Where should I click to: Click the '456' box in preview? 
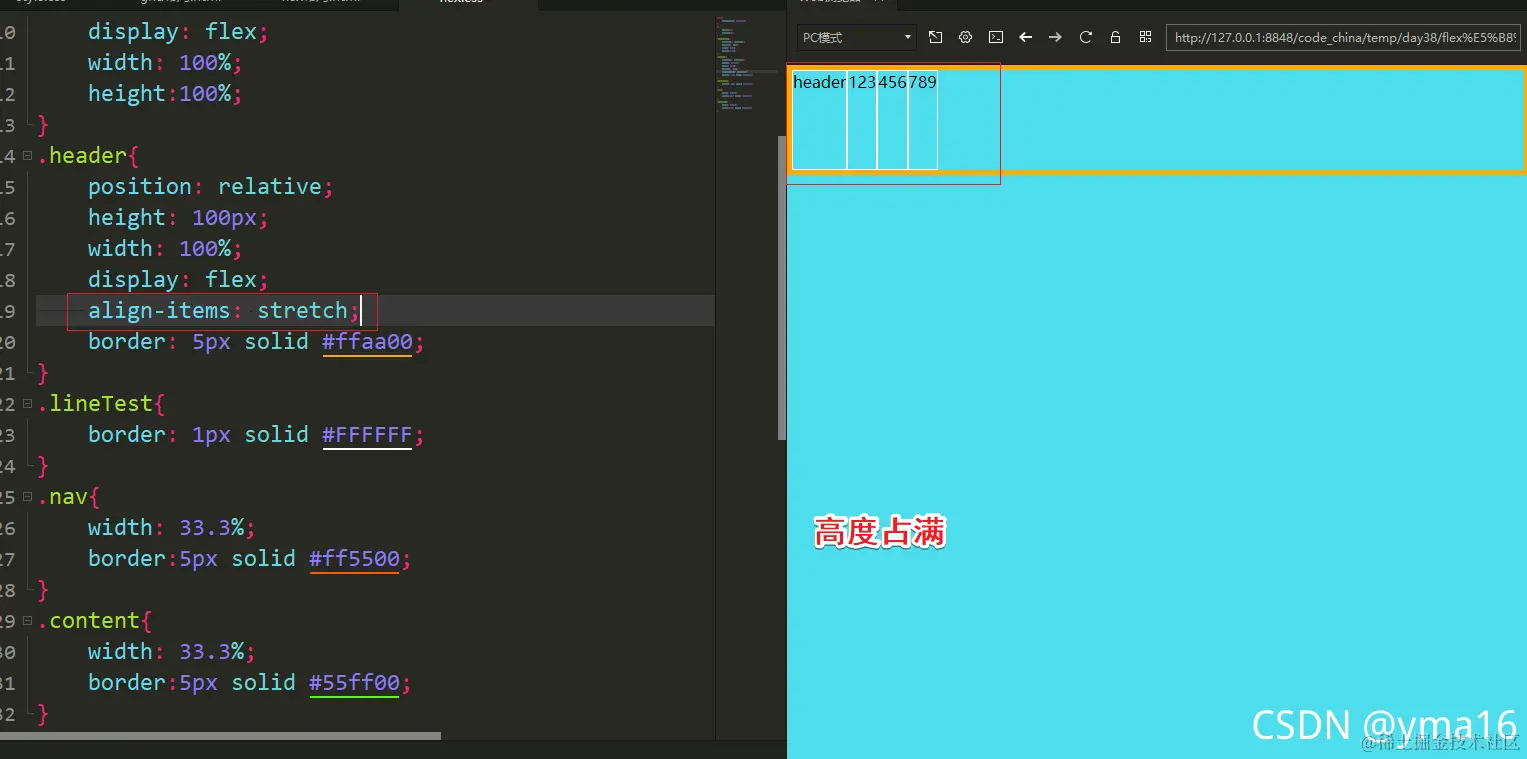click(892, 121)
